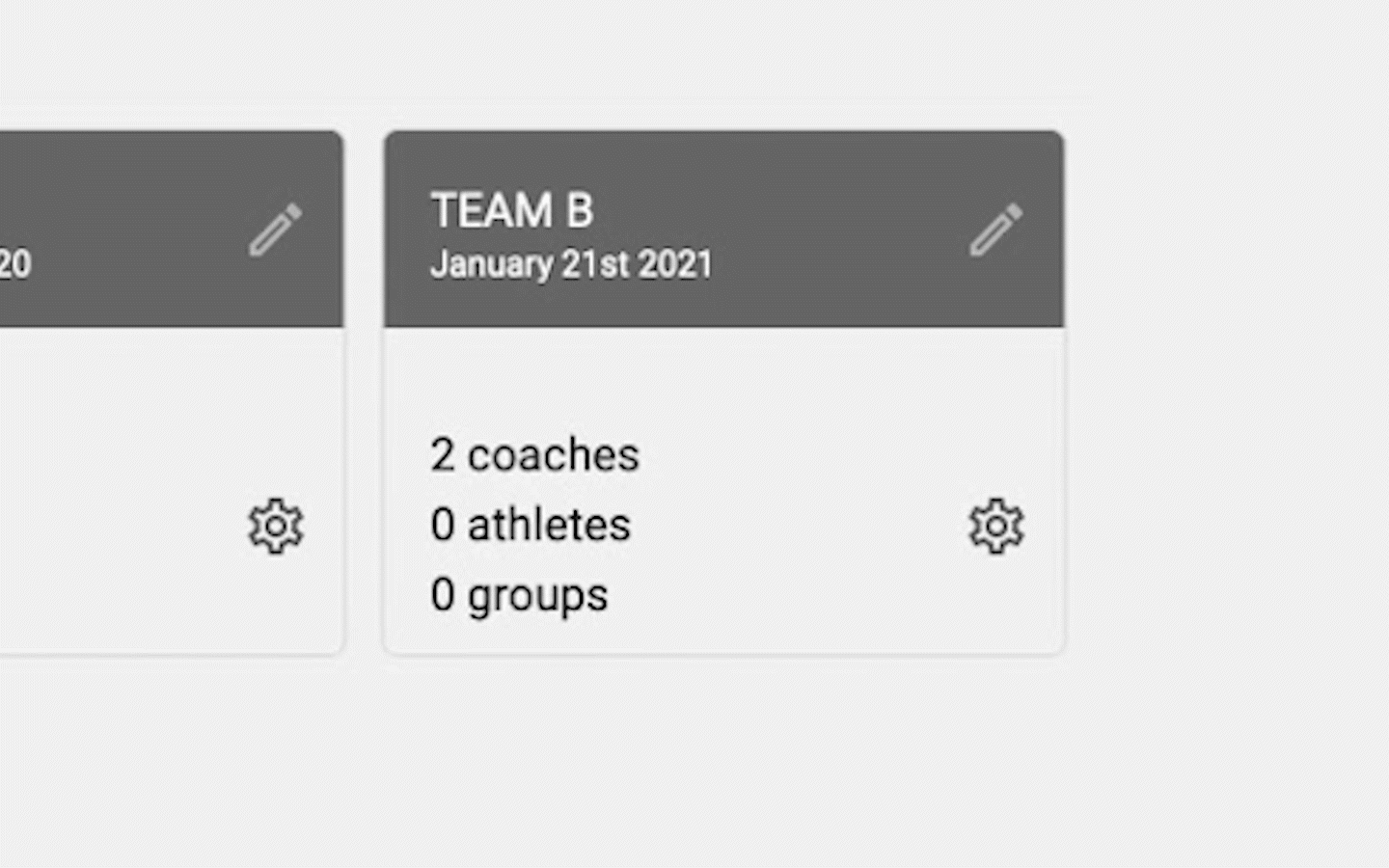This screenshot has height=868, width=1389.
Task: View the 0 athletes entry
Action: 531,525
